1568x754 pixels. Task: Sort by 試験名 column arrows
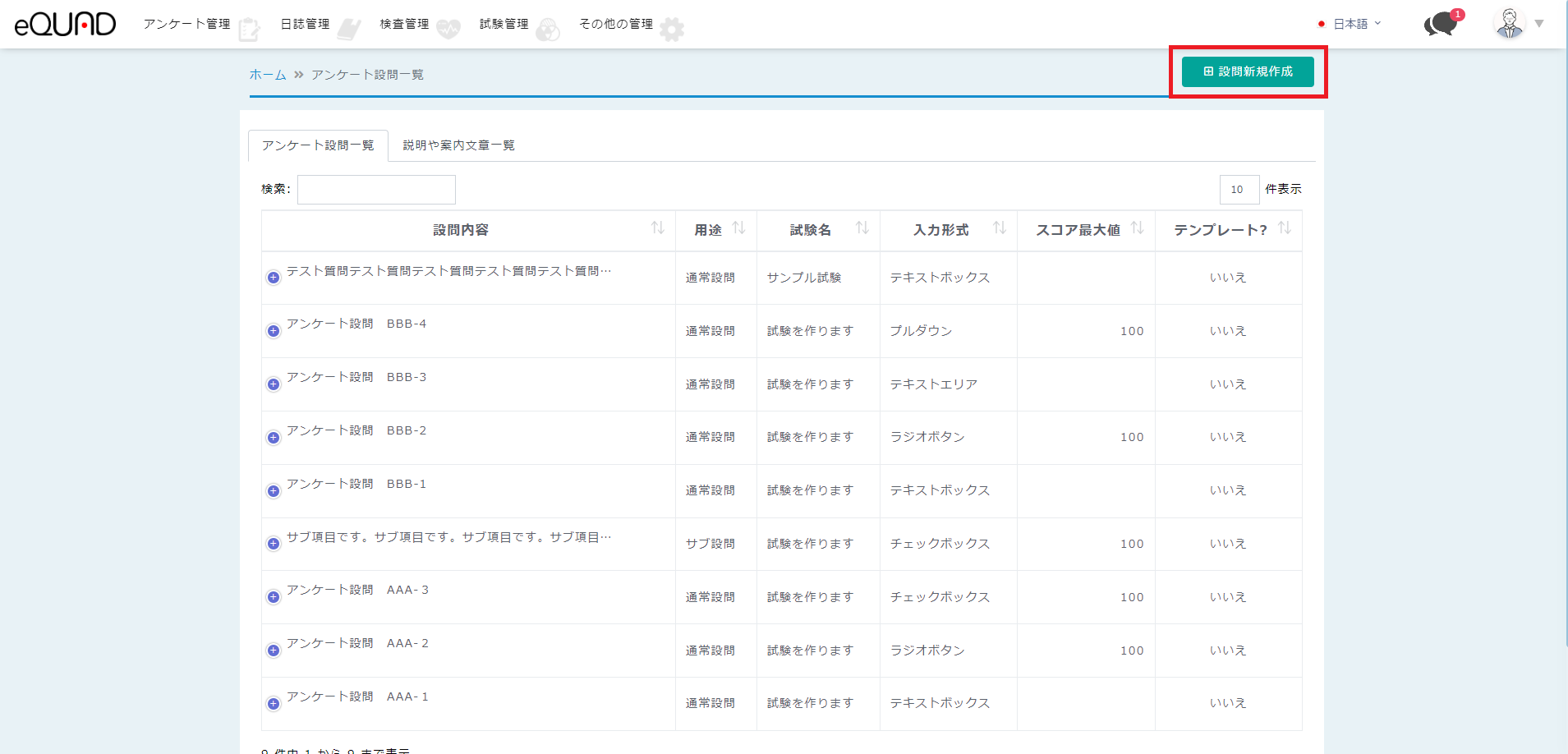coord(862,228)
